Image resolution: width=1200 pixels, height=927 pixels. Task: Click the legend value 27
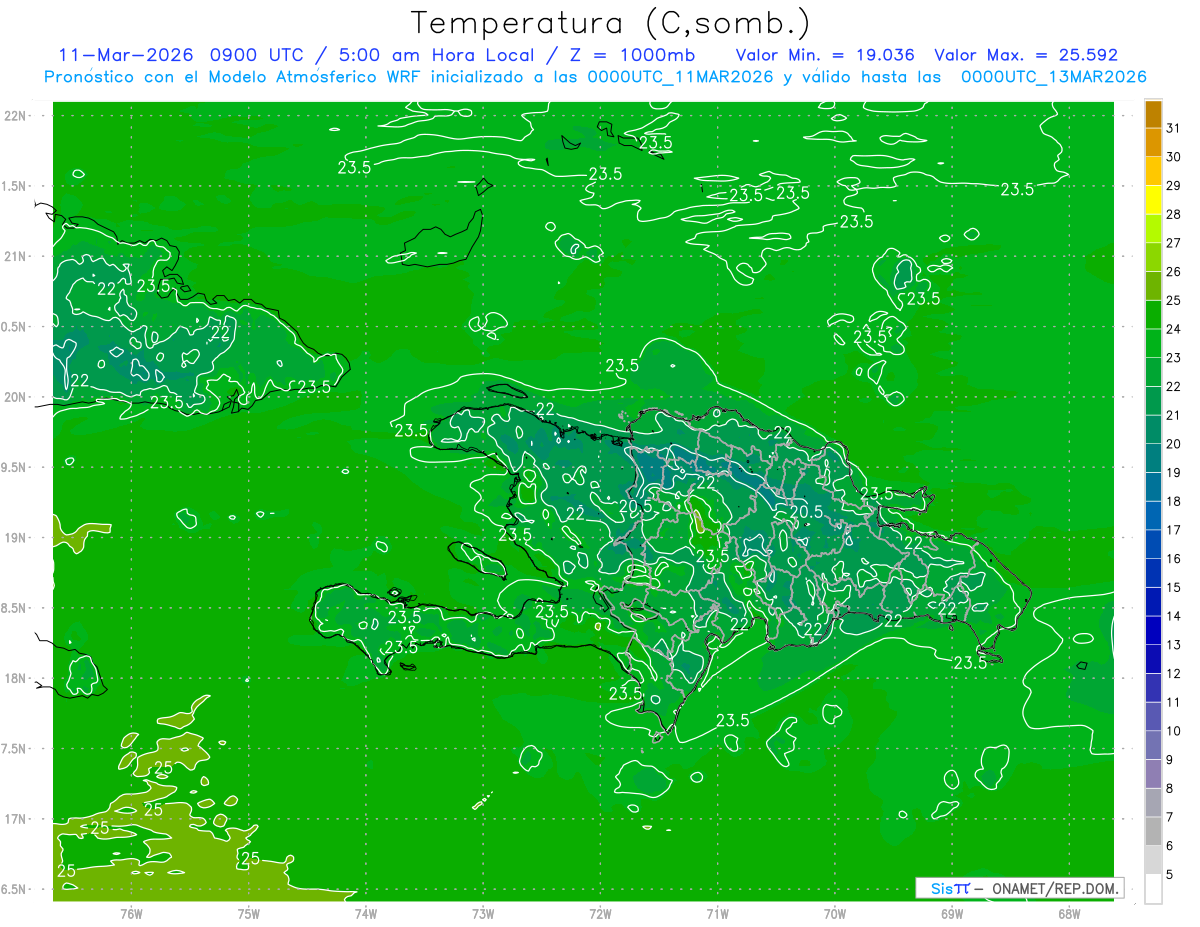pyautogui.click(x=1174, y=243)
